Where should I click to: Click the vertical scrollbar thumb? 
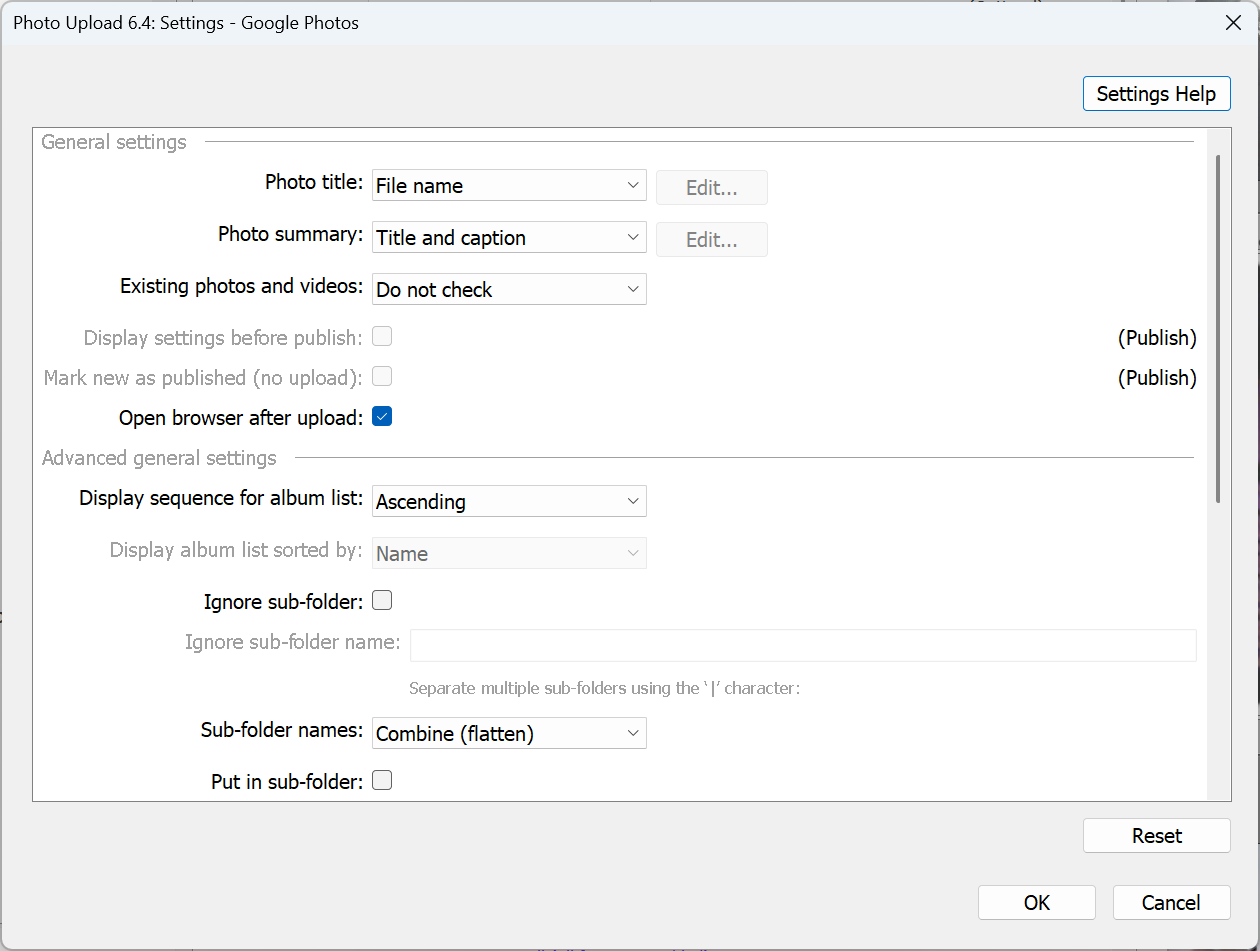coord(1217,328)
